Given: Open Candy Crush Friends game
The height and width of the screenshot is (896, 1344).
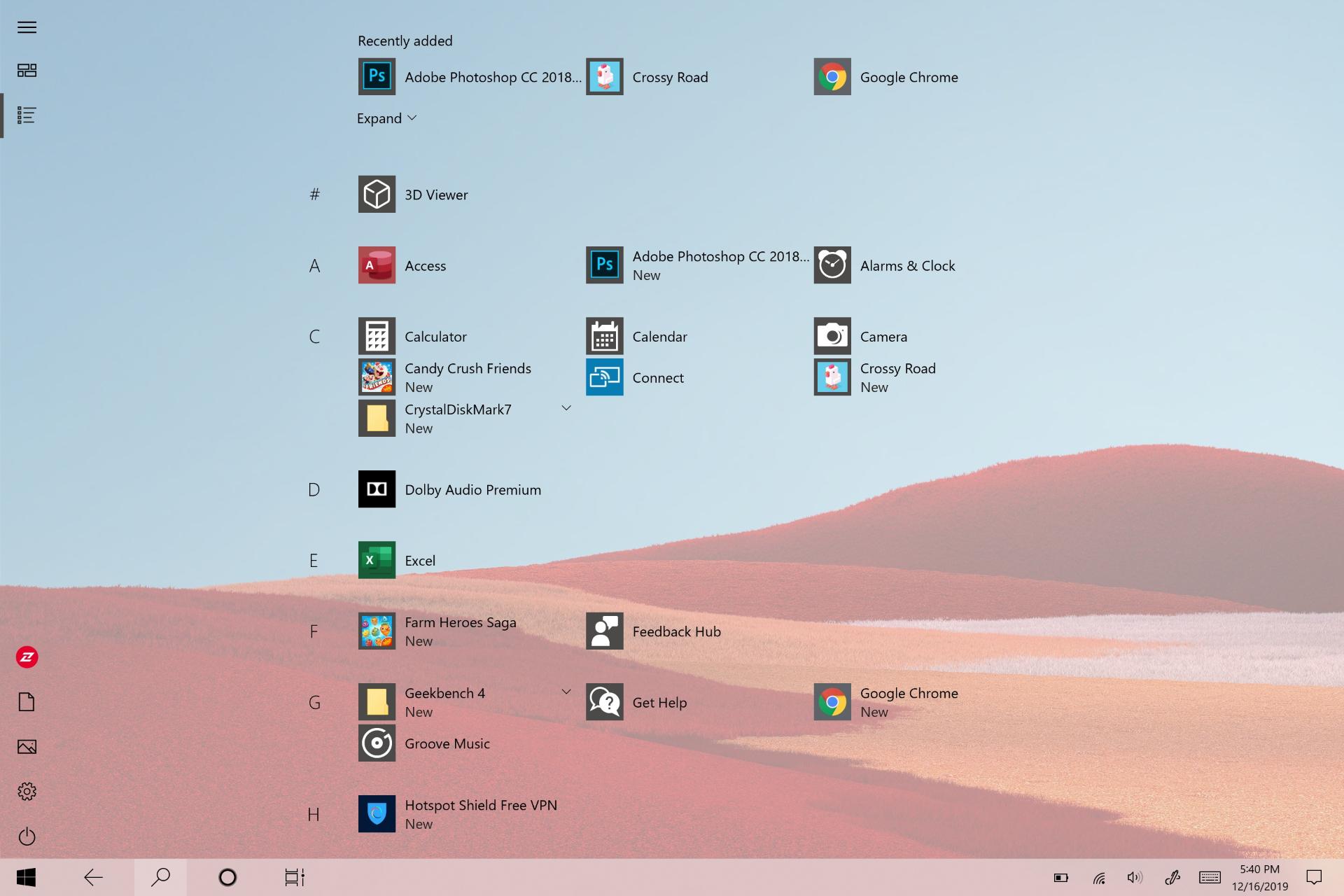Looking at the screenshot, I should (x=444, y=377).
